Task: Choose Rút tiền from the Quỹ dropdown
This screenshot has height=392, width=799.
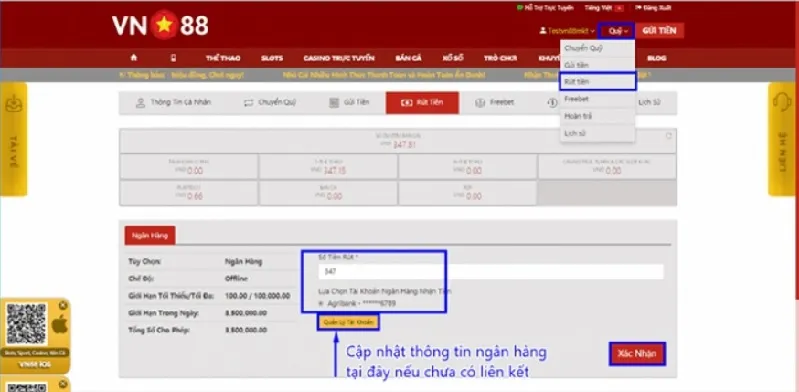Action: (597, 82)
